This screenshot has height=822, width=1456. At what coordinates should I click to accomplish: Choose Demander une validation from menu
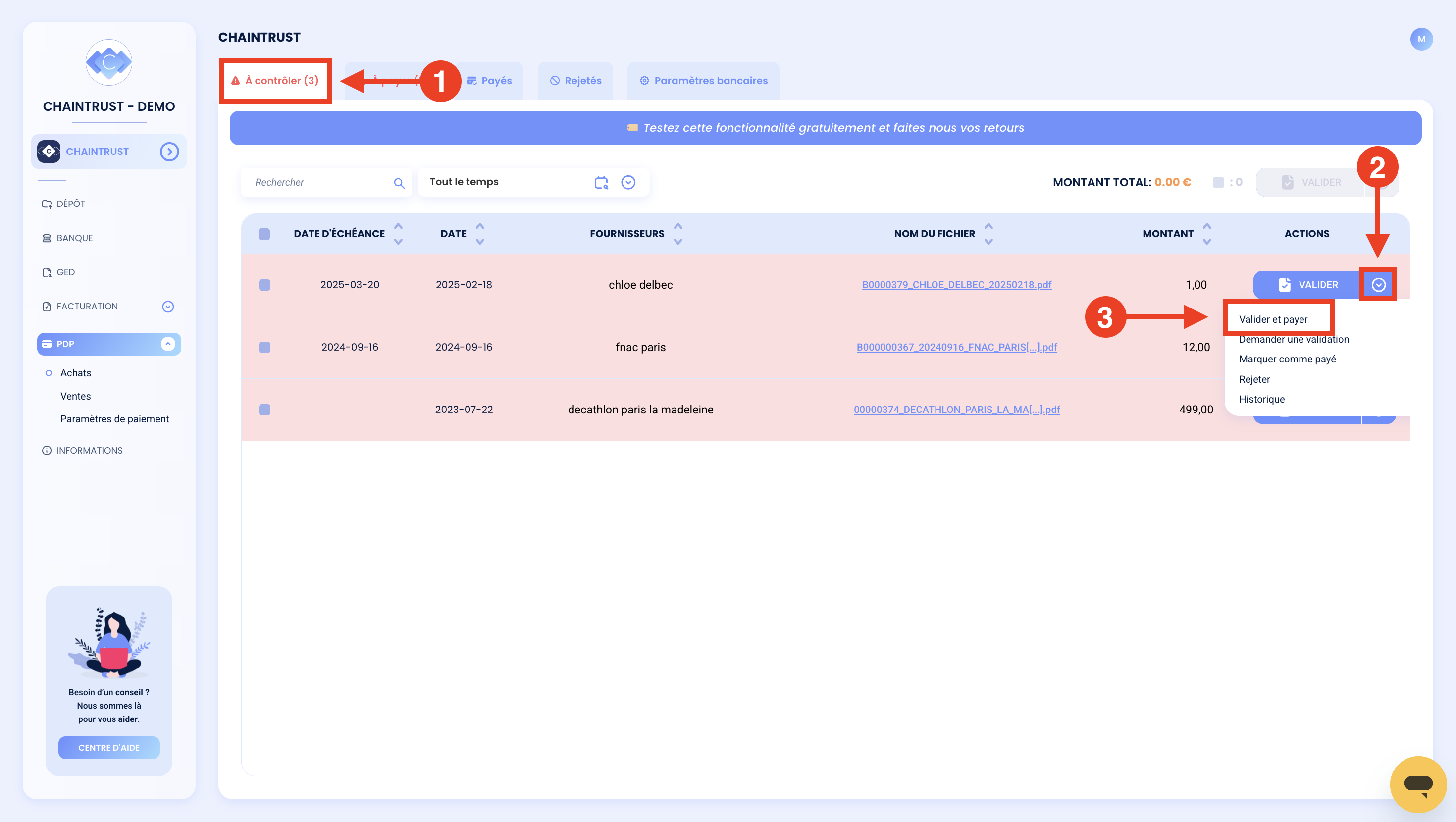(1293, 339)
